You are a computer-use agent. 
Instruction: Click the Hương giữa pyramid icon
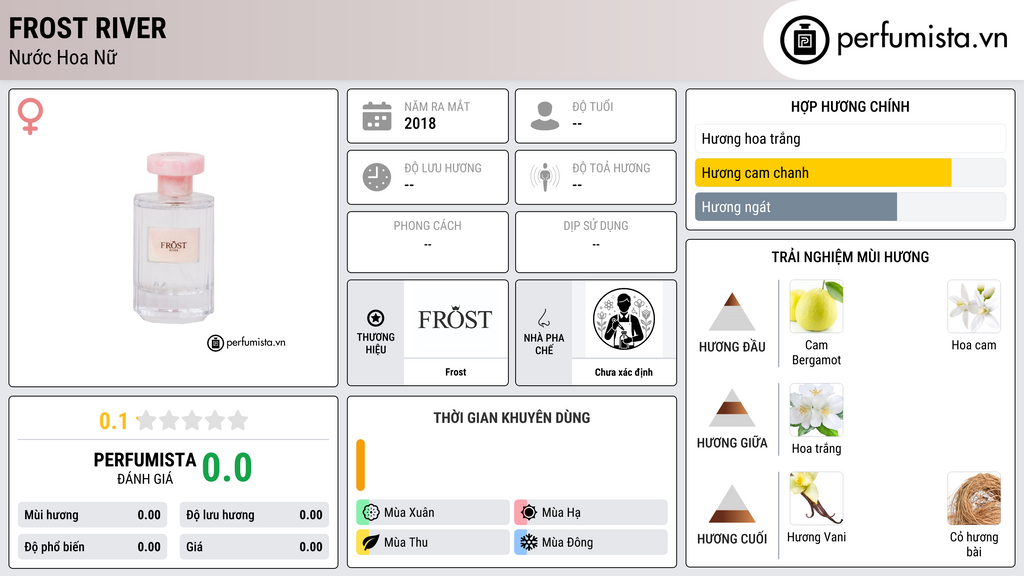732,408
